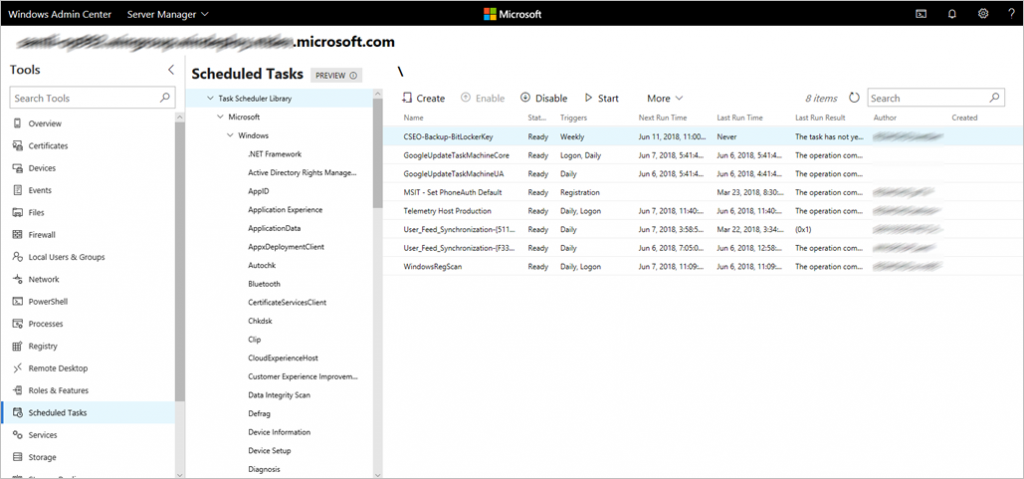
Task: Select the Defrag folder
Action: pyautogui.click(x=259, y=414)
